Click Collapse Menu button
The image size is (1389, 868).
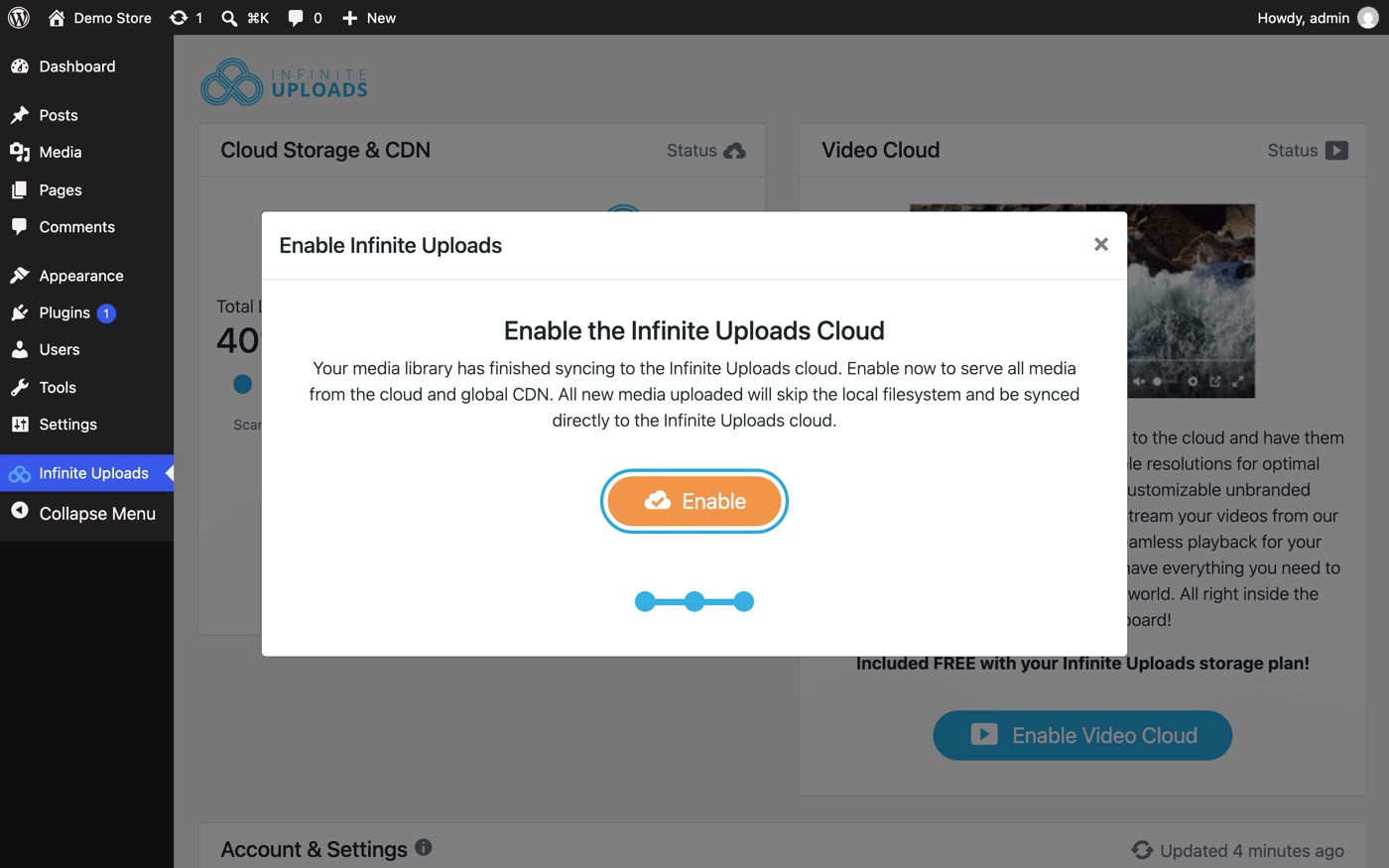(x=86, y=513)
